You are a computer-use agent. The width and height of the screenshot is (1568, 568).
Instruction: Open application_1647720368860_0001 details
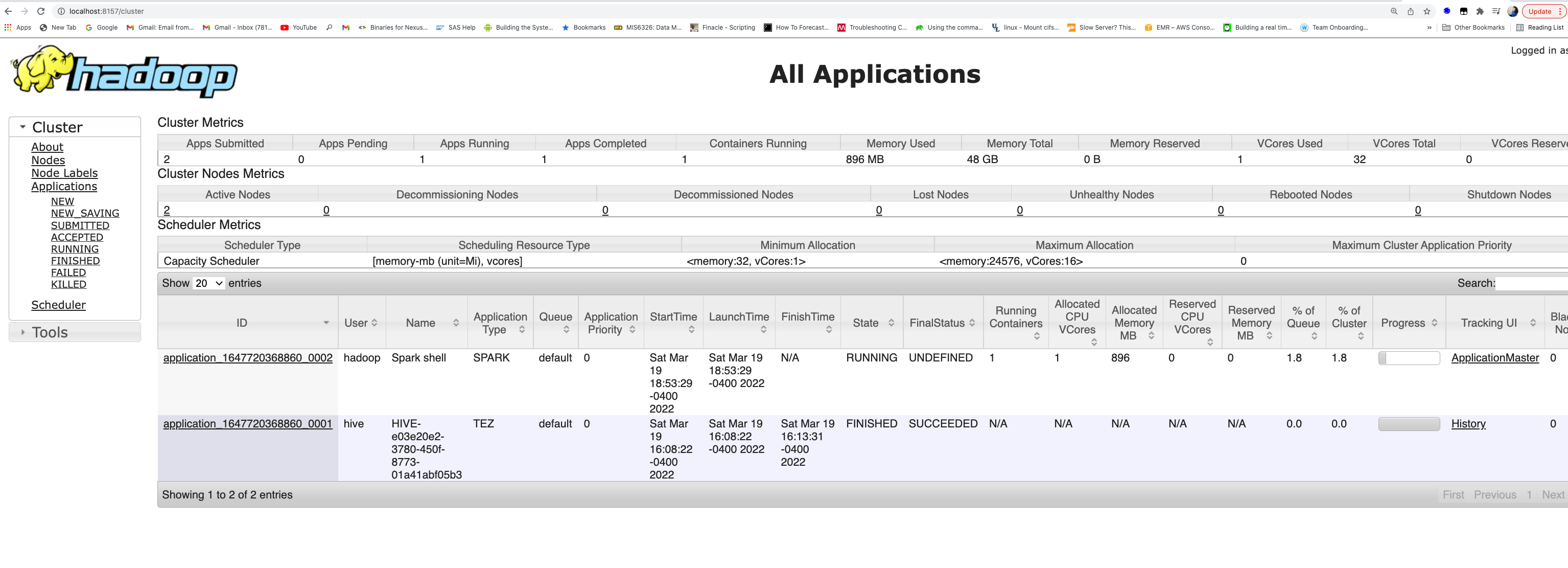click(x=248, y=424)
